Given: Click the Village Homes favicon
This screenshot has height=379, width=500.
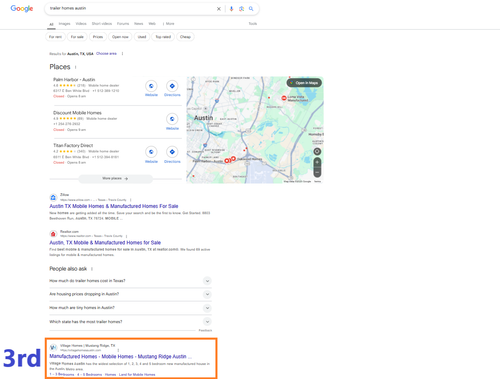Looking at the screenshot, I should 53,348.
